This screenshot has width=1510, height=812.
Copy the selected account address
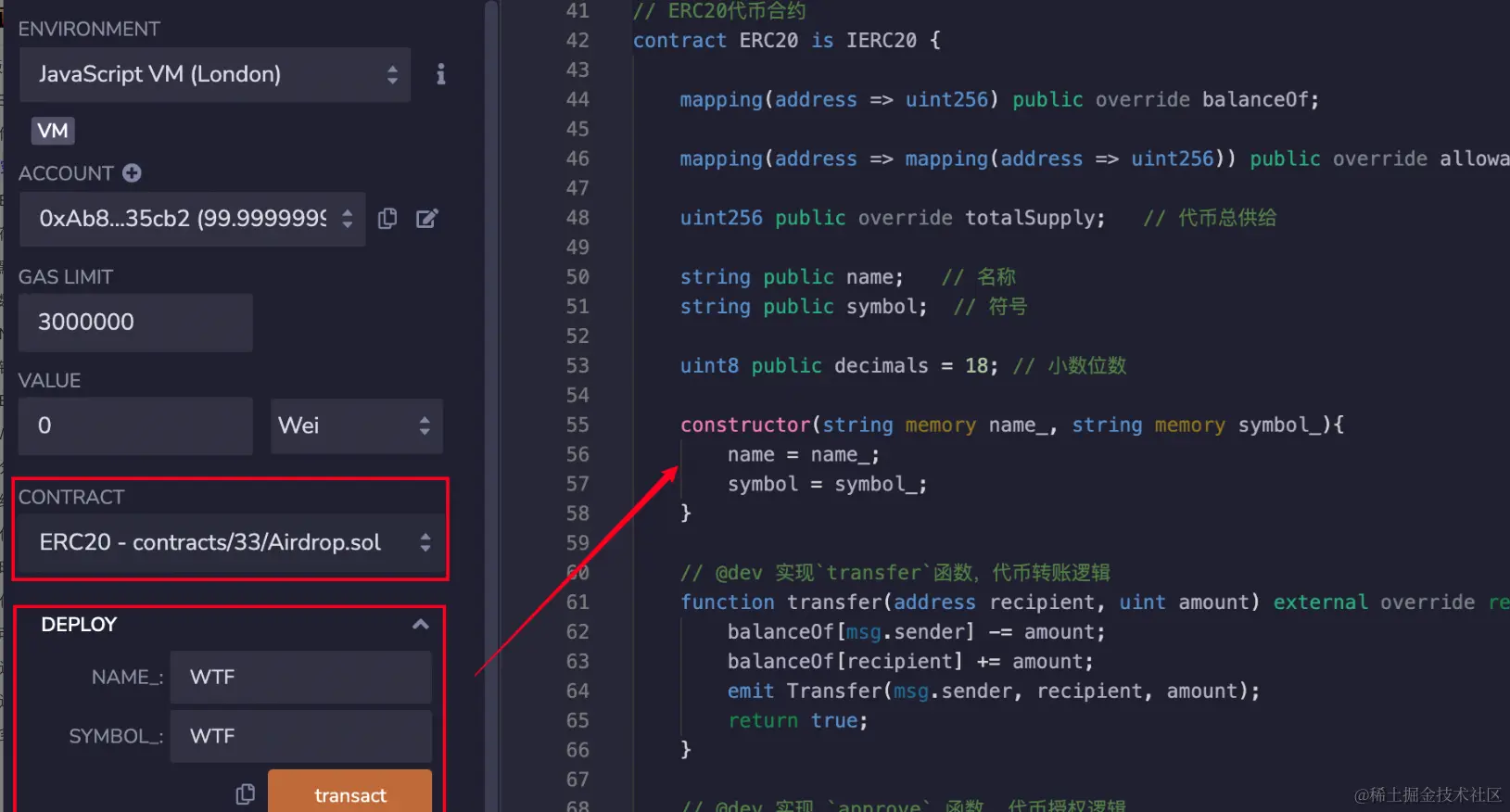click(387, 218)
